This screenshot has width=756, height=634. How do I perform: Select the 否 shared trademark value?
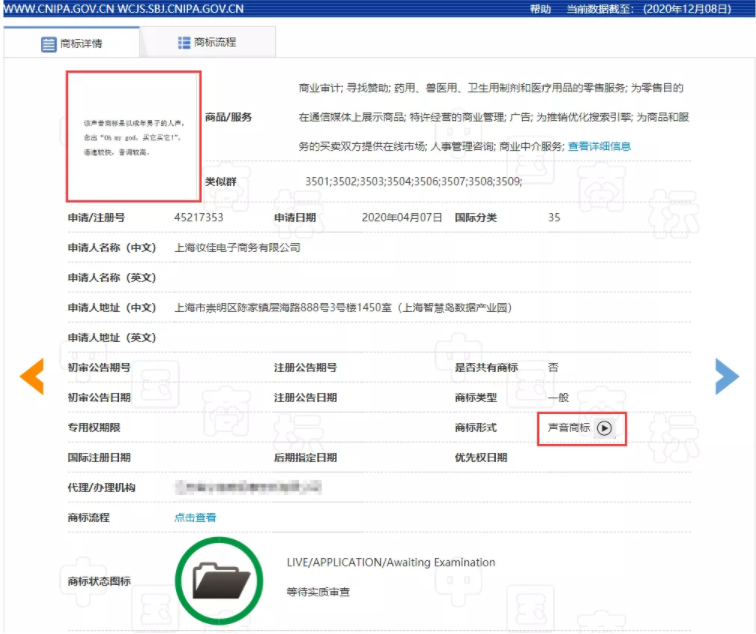(553, 367)
